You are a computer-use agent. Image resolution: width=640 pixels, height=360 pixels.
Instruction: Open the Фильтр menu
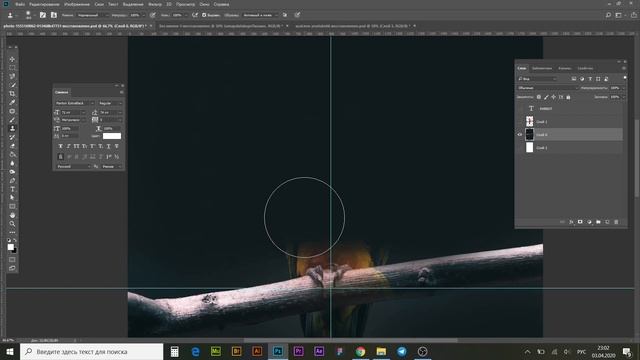[155, 4]
